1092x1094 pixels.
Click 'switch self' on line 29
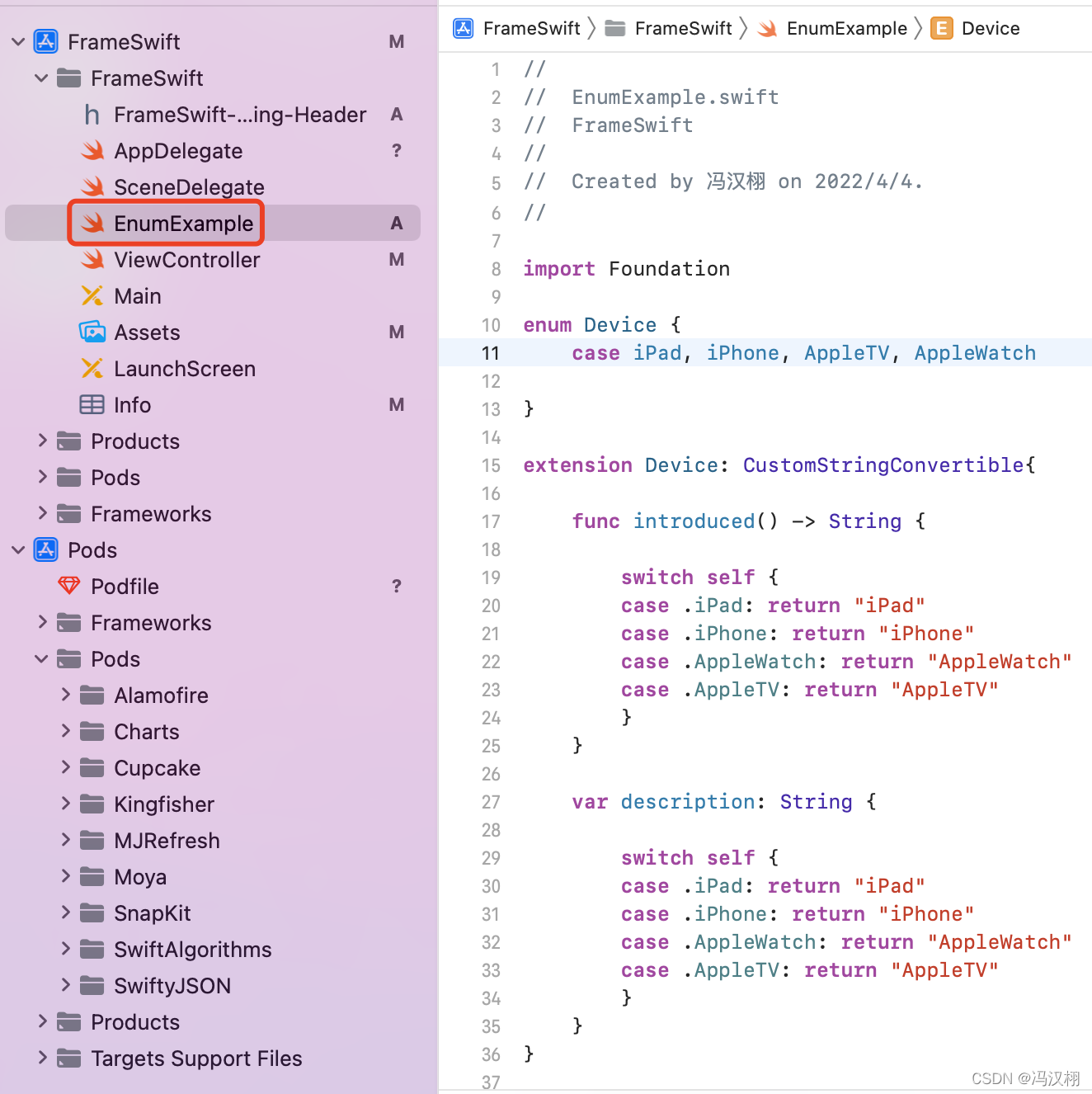688,858
